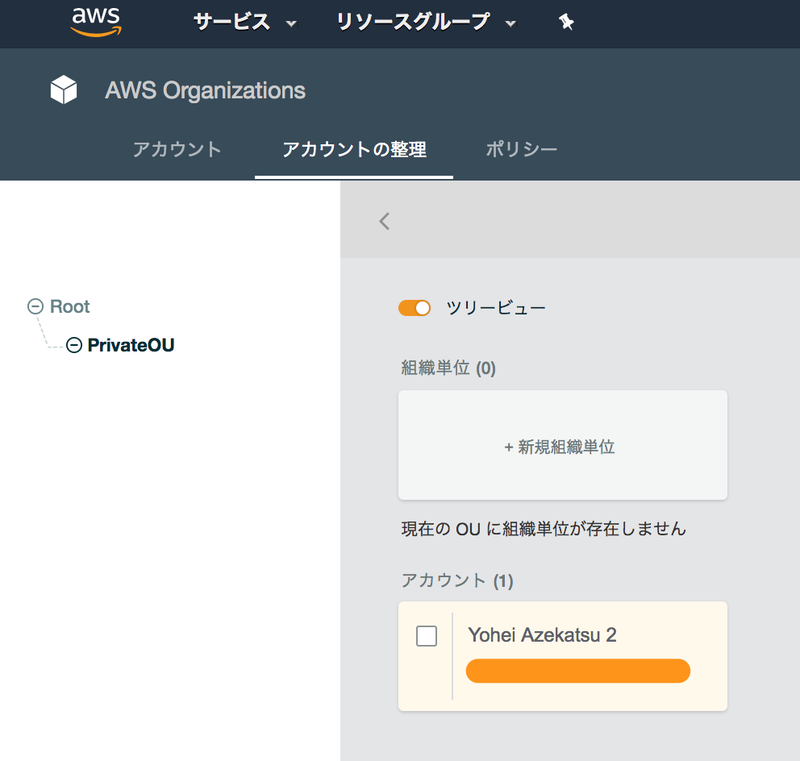
Task: Open the サービス dropdown menu
Action: pos(244,22)
